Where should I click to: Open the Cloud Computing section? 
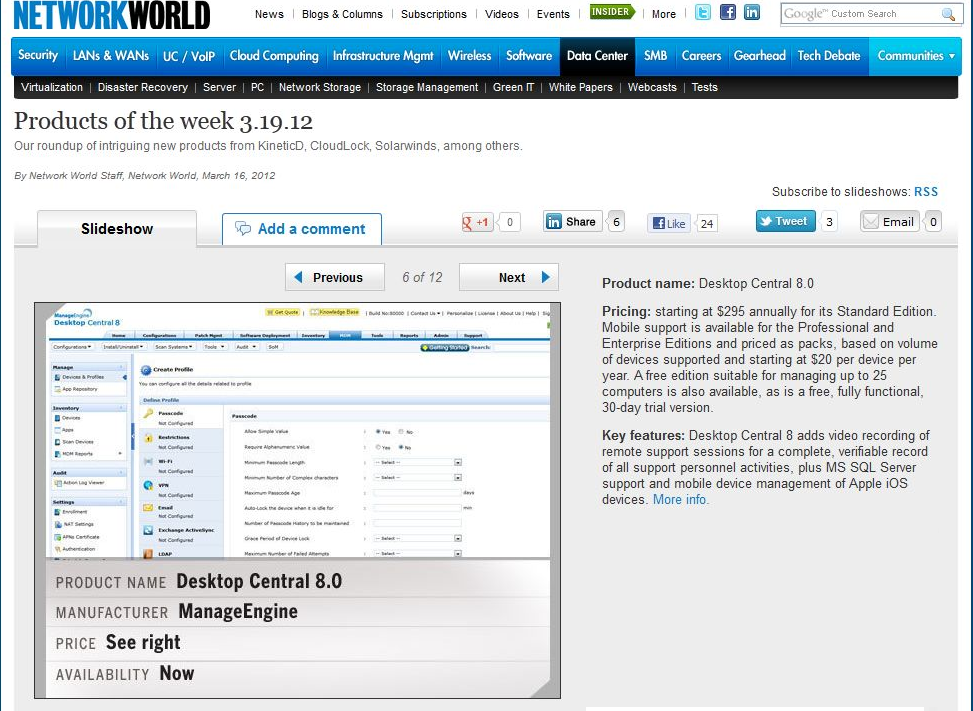click(274, 55)
